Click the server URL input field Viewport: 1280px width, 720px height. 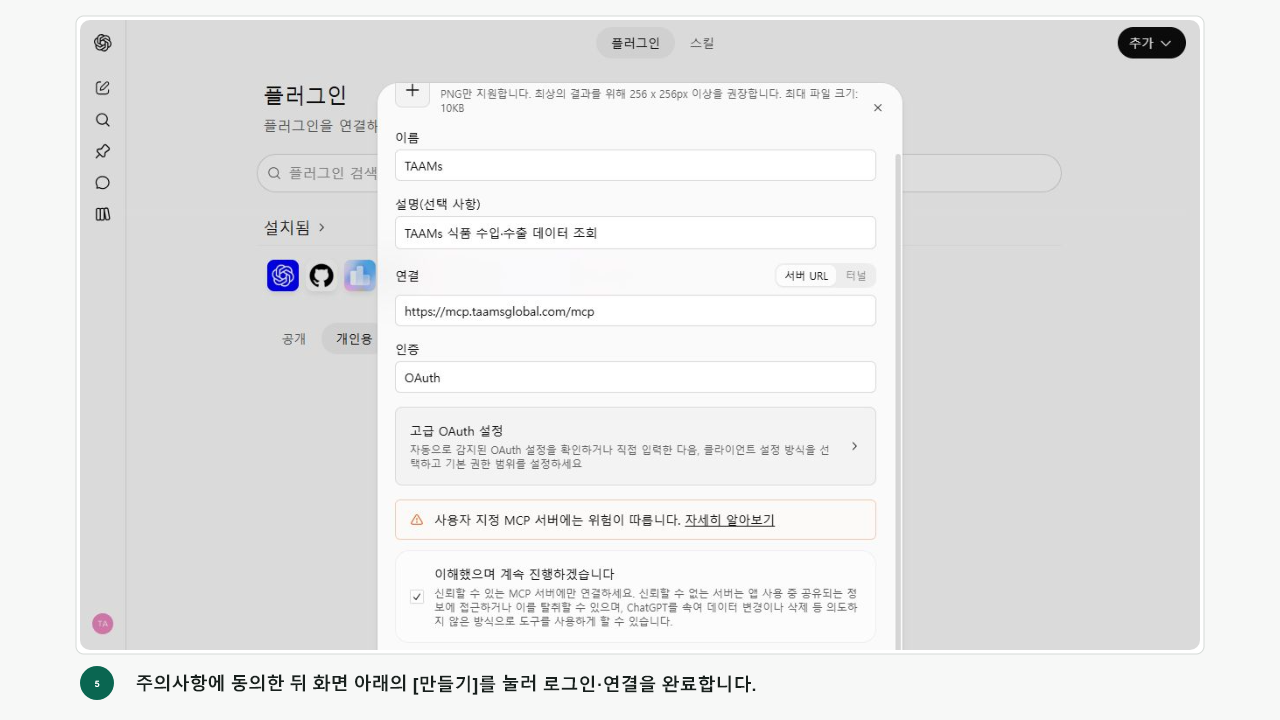[x=635, y=311]
